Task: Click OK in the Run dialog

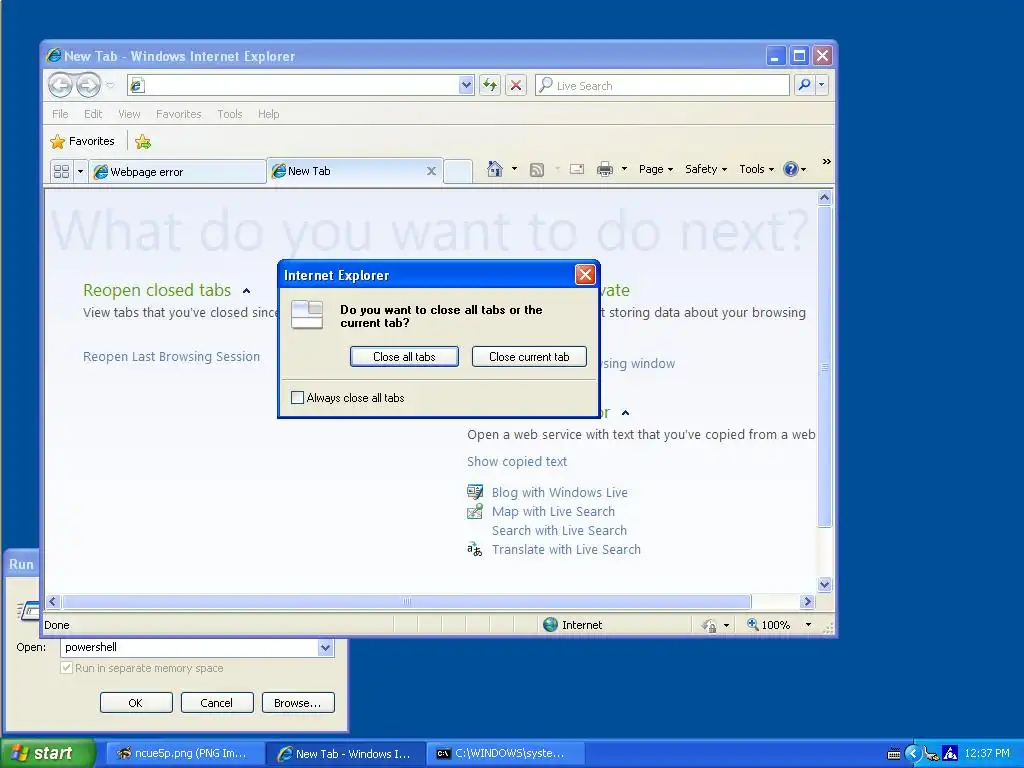Action: pyautogui.click(x=136, y=703)
